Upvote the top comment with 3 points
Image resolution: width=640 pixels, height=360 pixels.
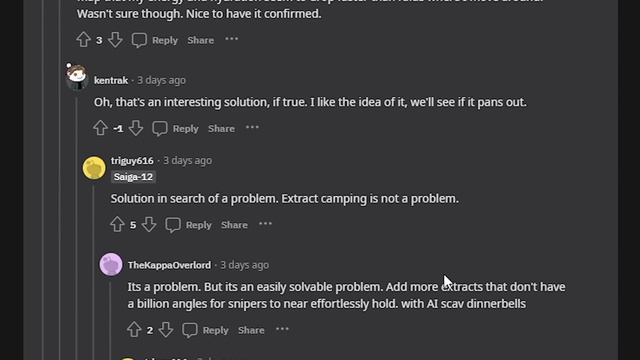pos(83,40)
